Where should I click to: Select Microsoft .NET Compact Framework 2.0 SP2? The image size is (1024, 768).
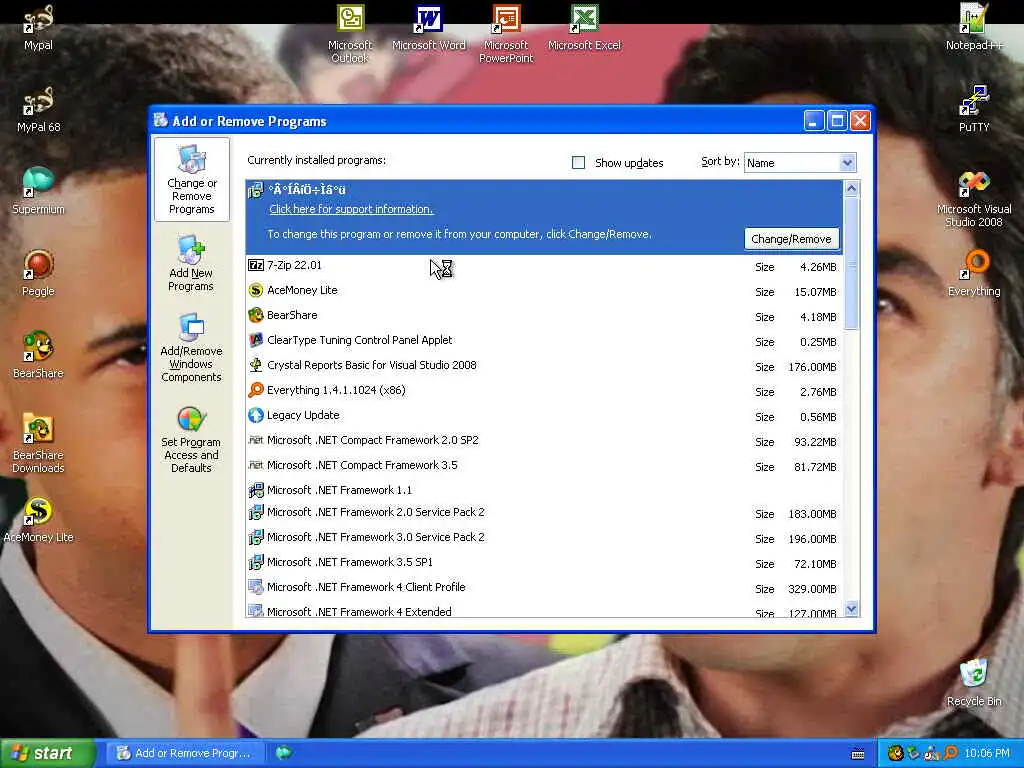pos(544,441)
